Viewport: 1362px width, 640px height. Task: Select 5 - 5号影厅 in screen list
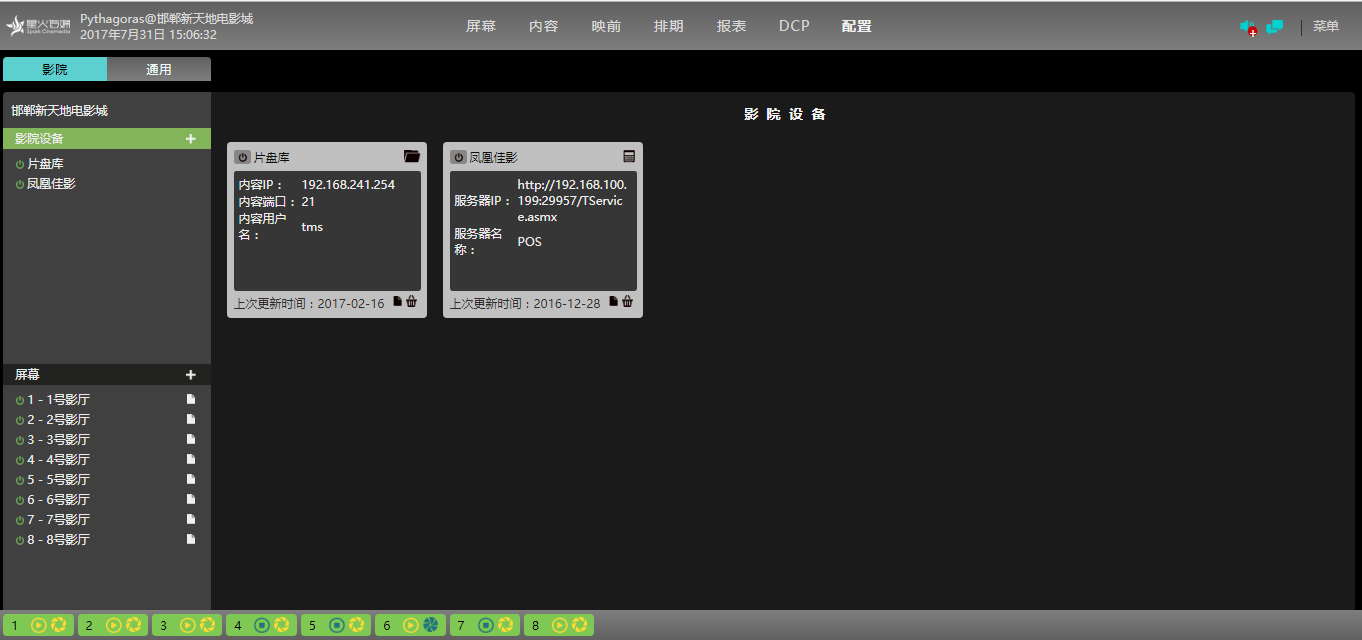[x=58, y=480]
